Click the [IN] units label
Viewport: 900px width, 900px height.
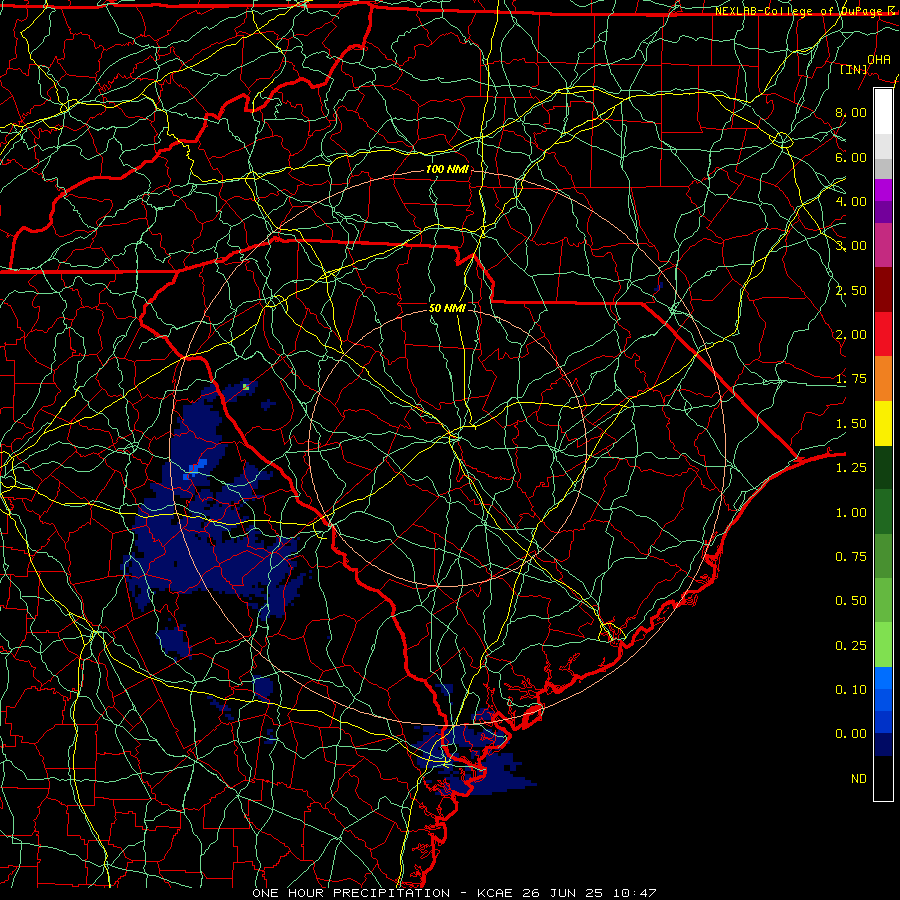(854, 69)
